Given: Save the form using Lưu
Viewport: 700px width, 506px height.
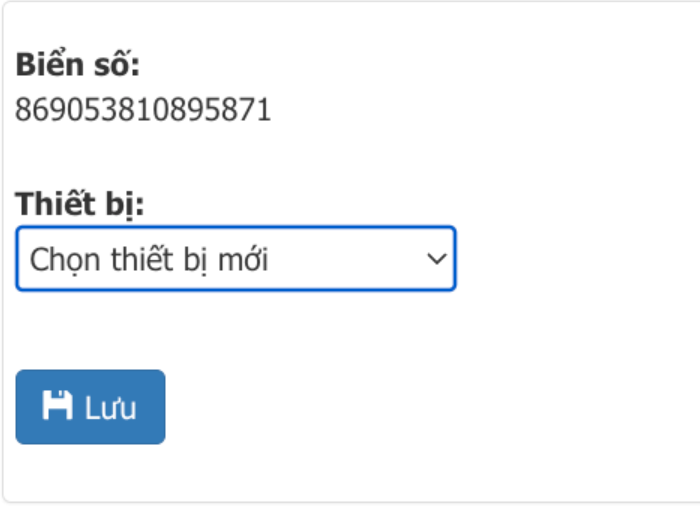Looking at the screenshot, I should pos(90,407).
